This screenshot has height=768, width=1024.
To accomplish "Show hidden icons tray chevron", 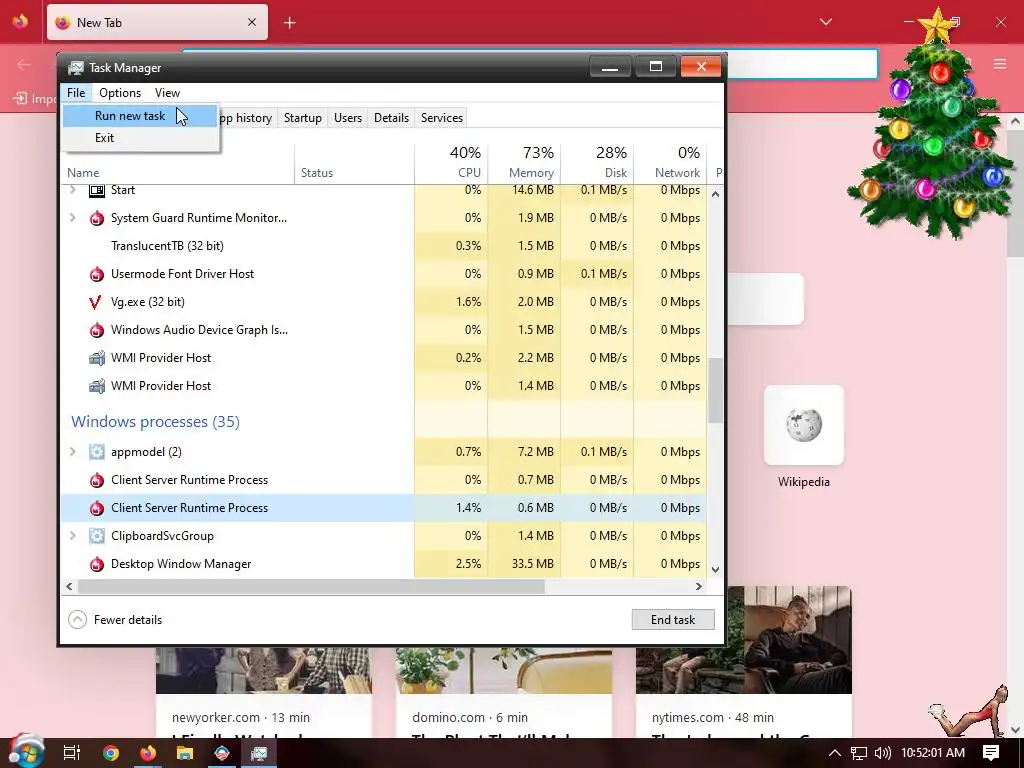I will (x=835, y=753).
